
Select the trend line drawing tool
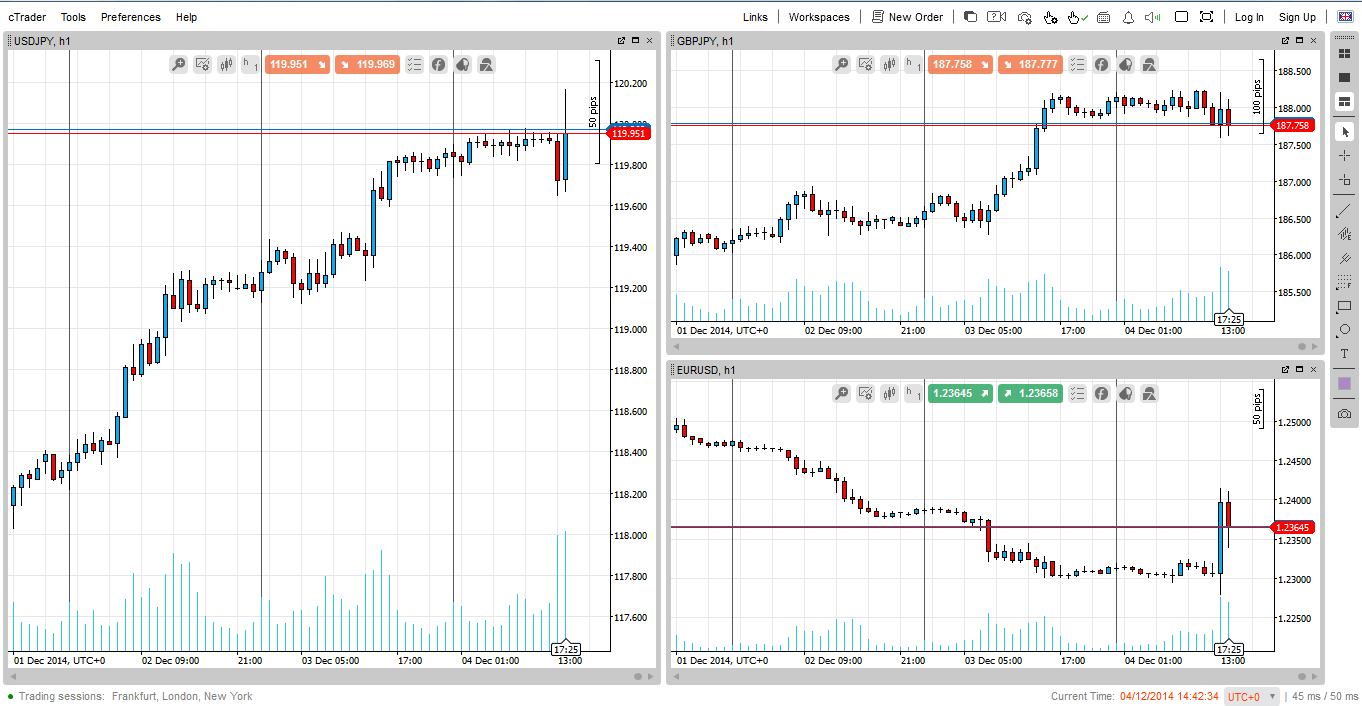tap(1344, 210)
